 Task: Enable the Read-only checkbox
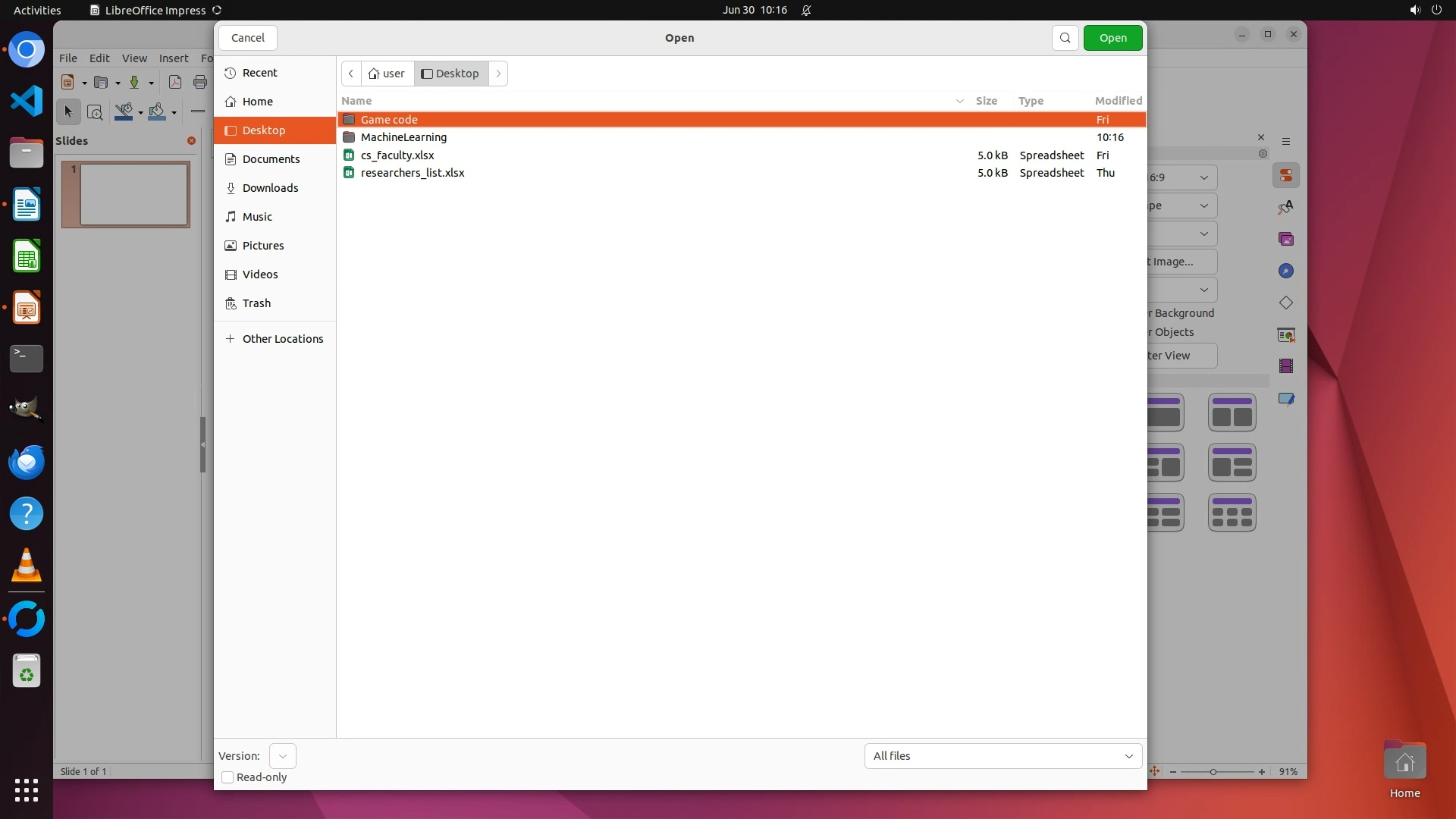(x=227, y=777)
